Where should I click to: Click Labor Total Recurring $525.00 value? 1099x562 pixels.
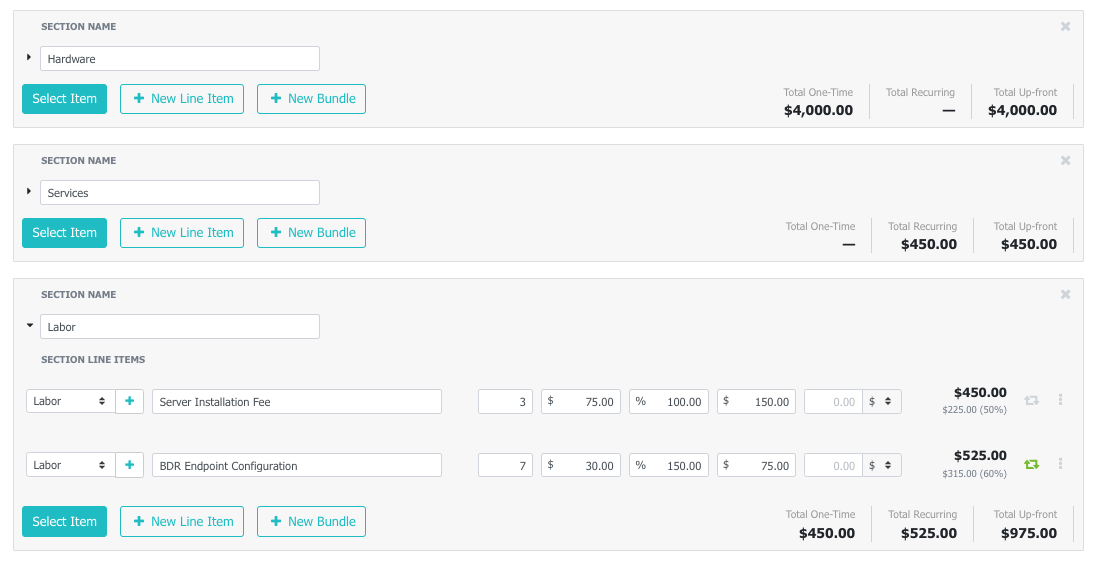(x=929, y=533)
